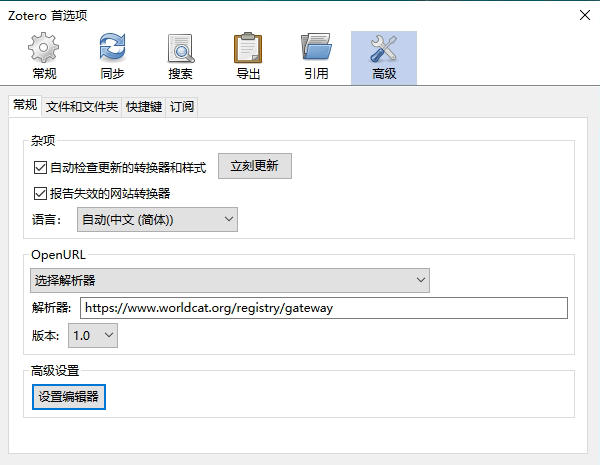Viewport: 600px width, 465px height.
Task: Switch to the 订阅 tab
Action: tap(182, 106)
